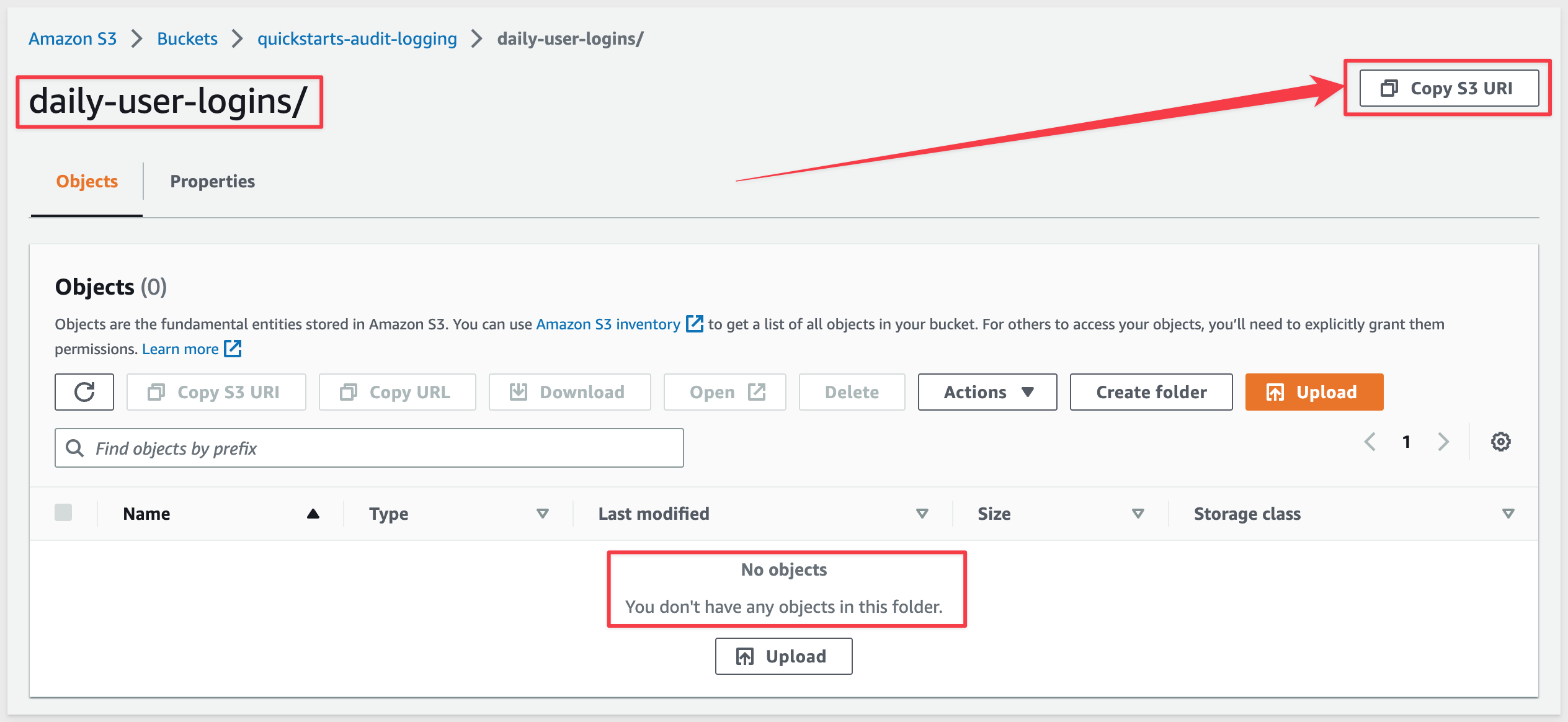Sort the Last modified column
1568x722 pixels.
[x=922, y=514]
